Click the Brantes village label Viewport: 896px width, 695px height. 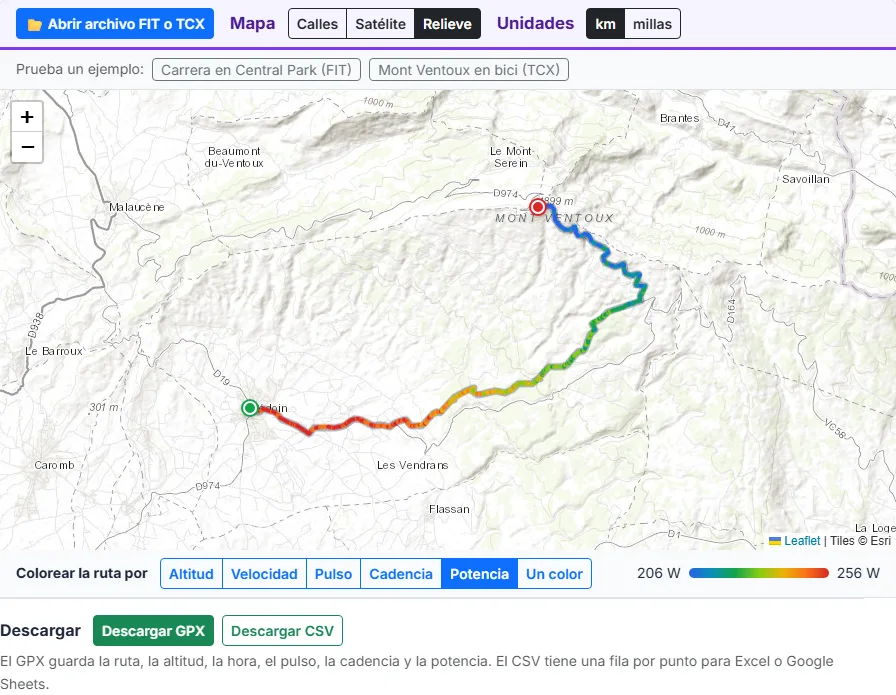point(679,118)
